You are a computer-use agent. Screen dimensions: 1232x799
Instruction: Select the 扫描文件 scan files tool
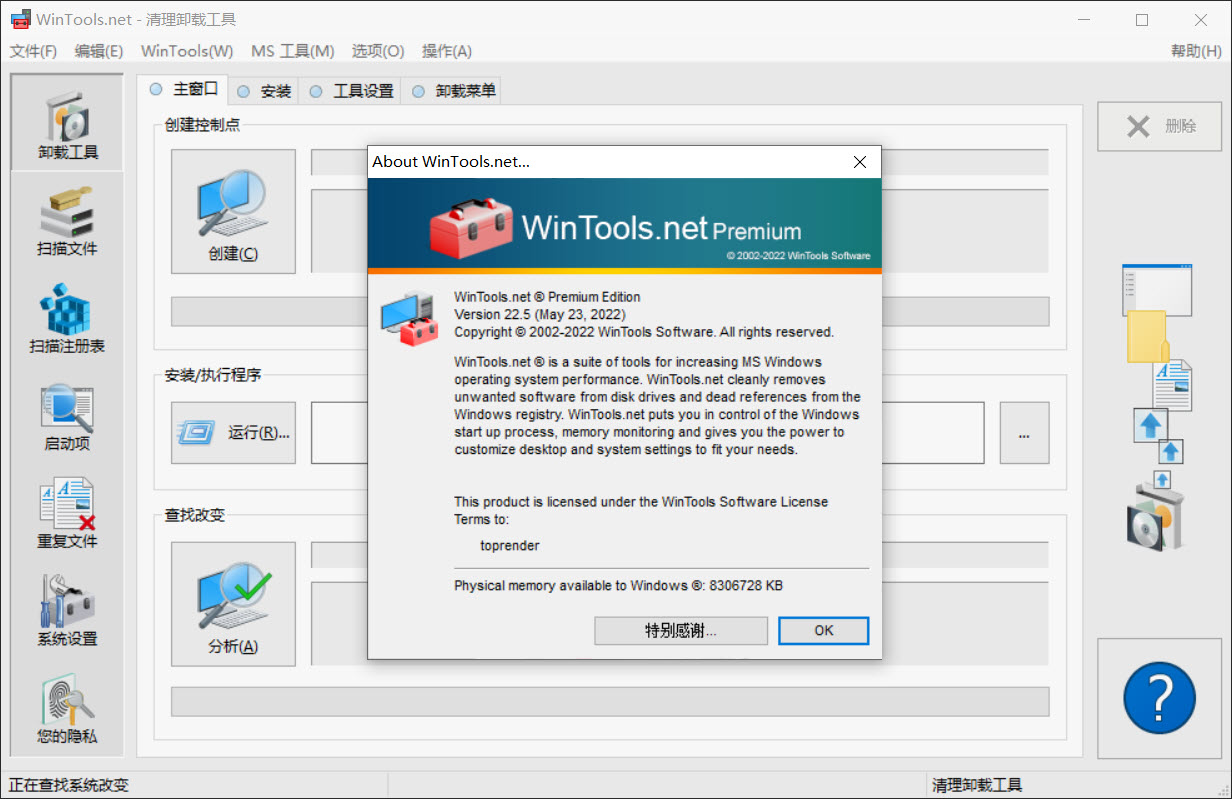tap(67, 222)
